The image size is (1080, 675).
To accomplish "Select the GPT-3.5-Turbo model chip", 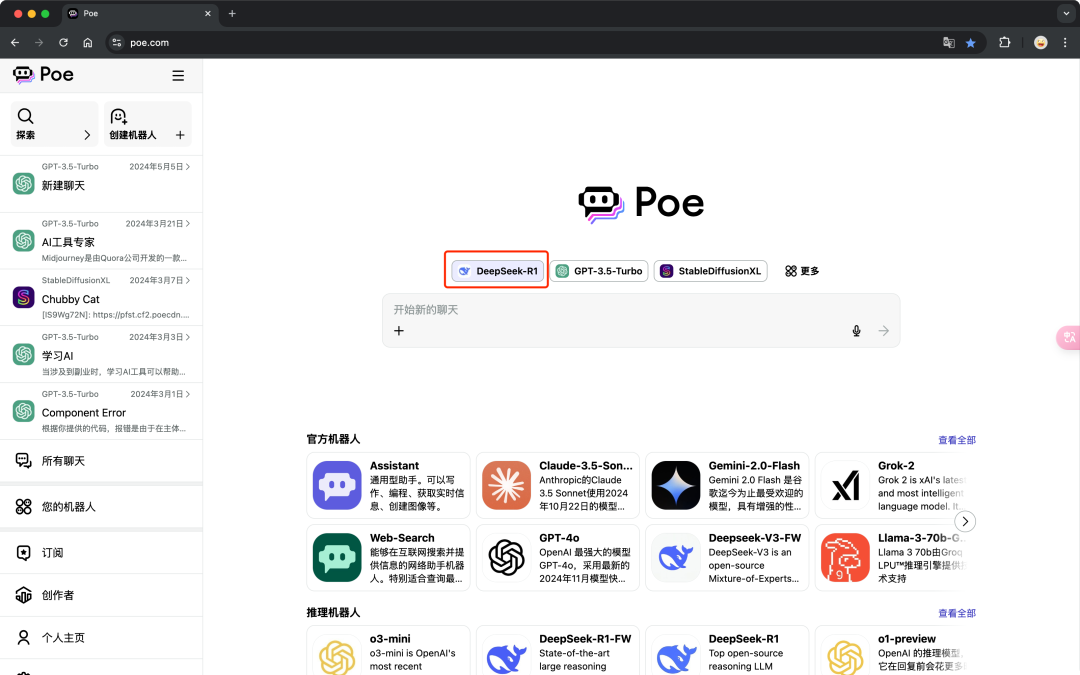I will pyautogui.click(x=600, y=270).
